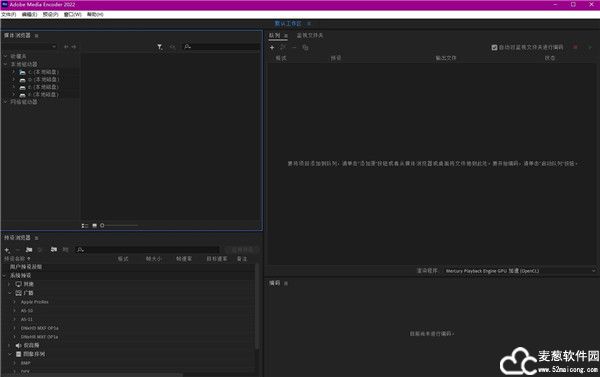Open the Mercury Playback Engine renderer dropdown
Screen dimensions: 600x377
[x=520, y=271]
